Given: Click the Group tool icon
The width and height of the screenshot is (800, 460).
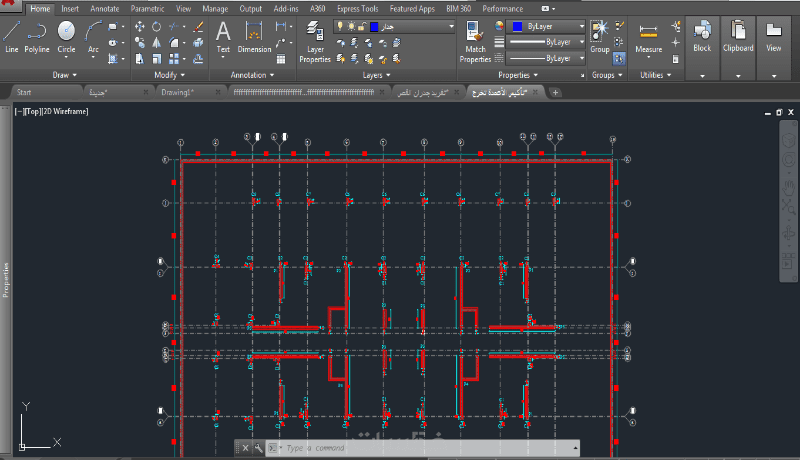Looking at the screenshot, I should click(x=599, y=37).
